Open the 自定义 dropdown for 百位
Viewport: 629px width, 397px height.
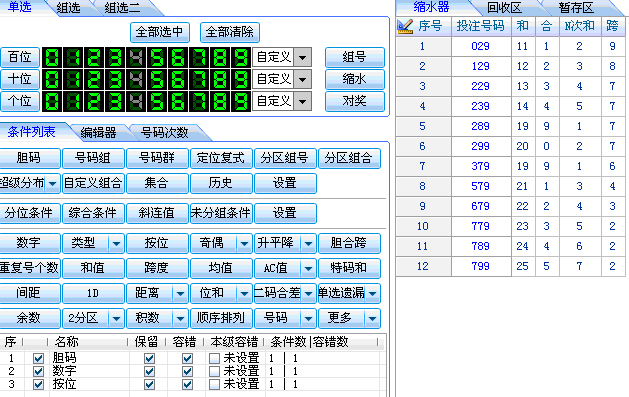pos(302,57)
